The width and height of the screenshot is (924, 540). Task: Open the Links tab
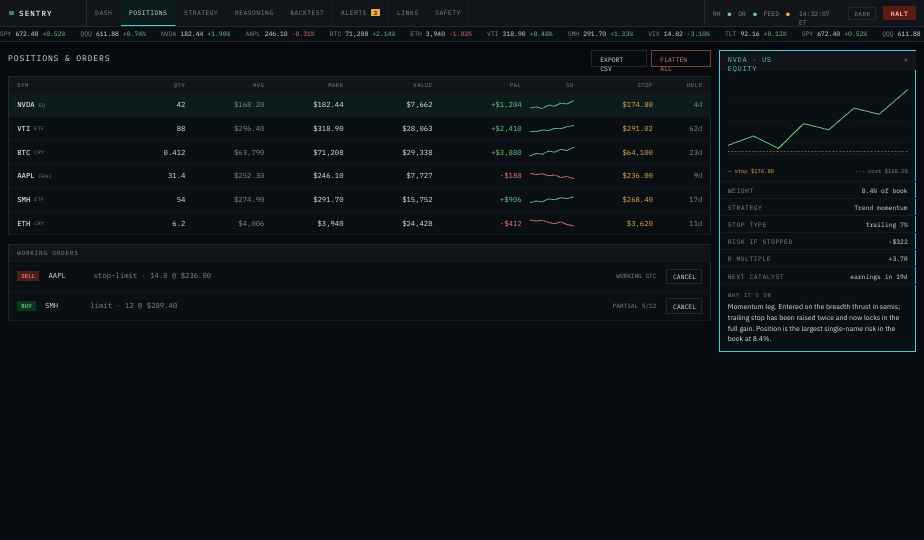407,12
